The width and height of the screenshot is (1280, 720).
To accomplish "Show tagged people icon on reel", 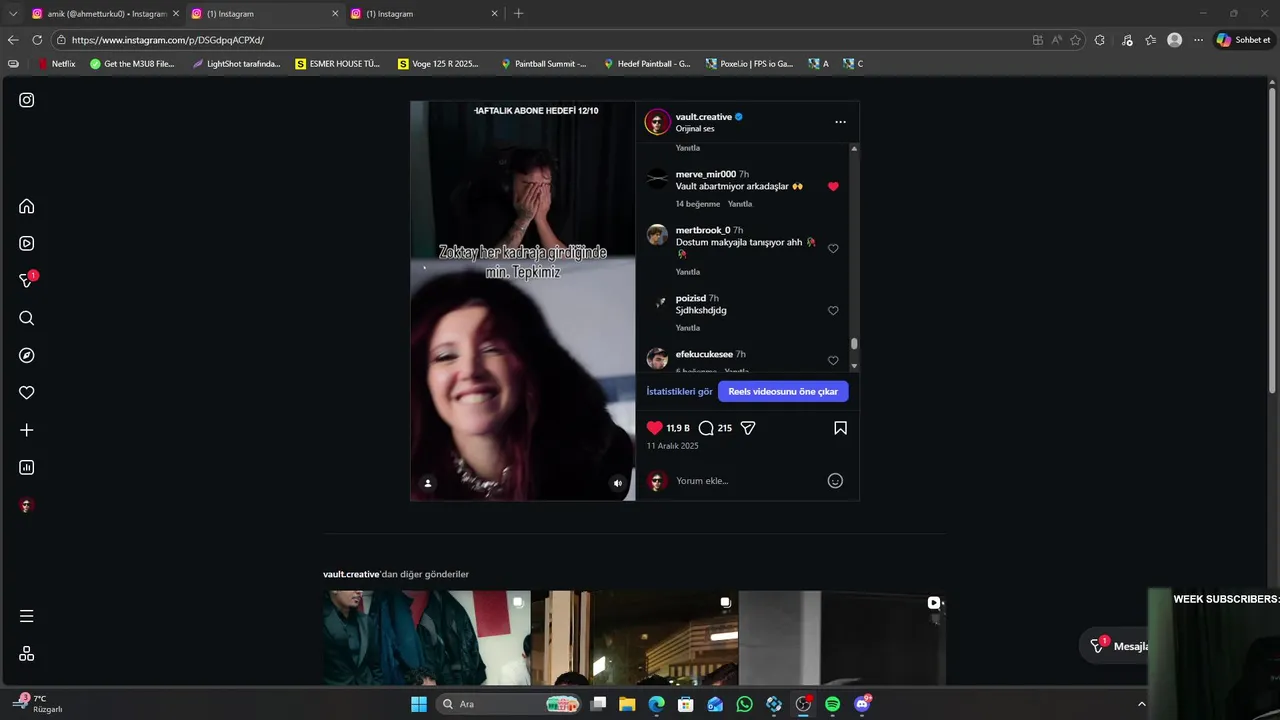I will coord(428,483).
